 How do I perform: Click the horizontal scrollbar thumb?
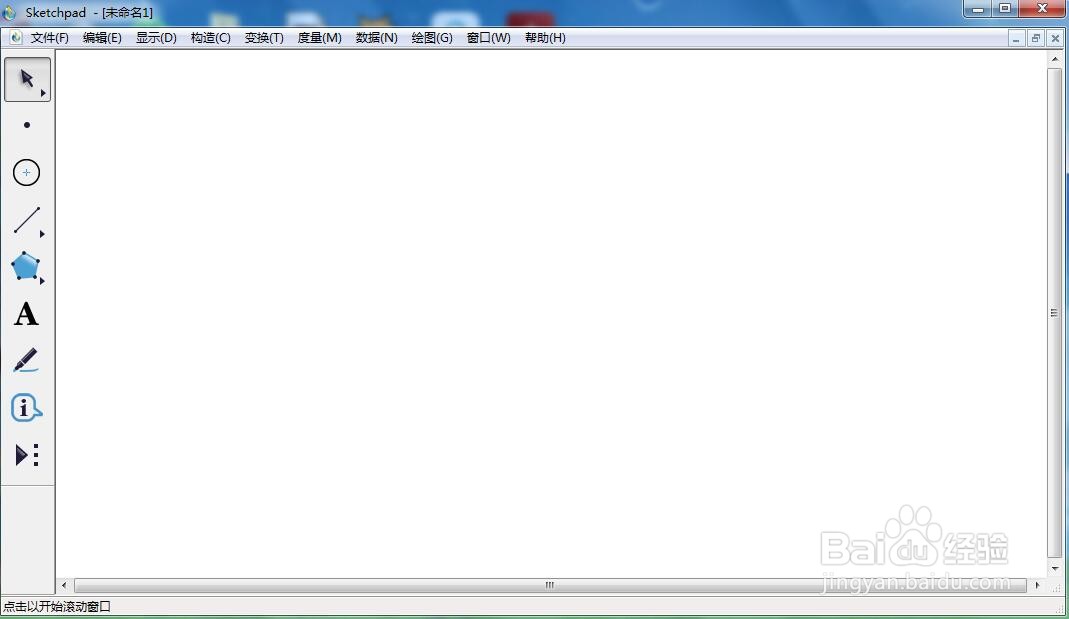[x=550, y=585]
